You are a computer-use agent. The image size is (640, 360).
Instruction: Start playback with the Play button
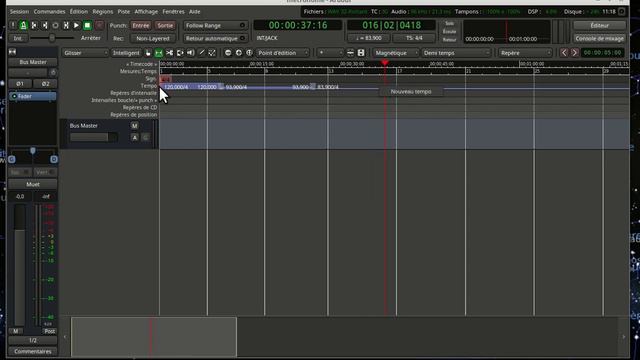tap(77, 25)
